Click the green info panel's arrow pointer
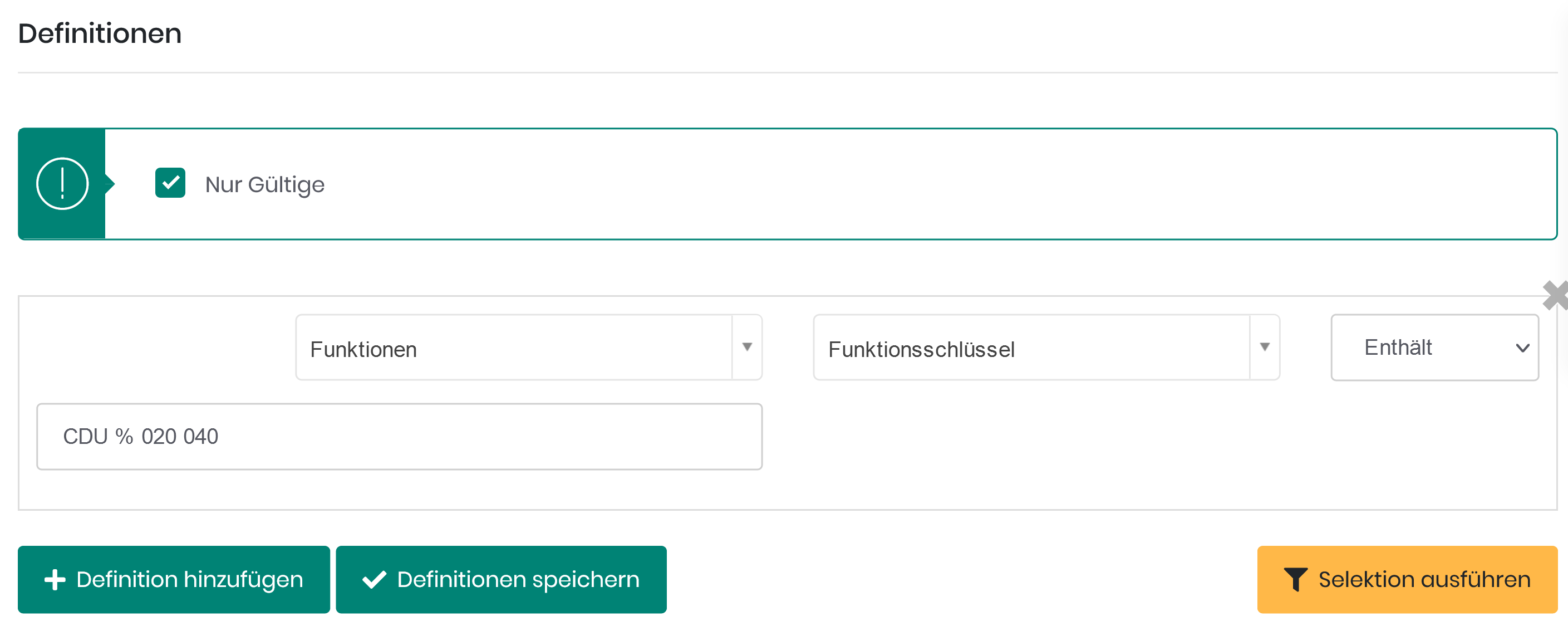This screenshot has width=1568, height=621. [x=110, y=184]
